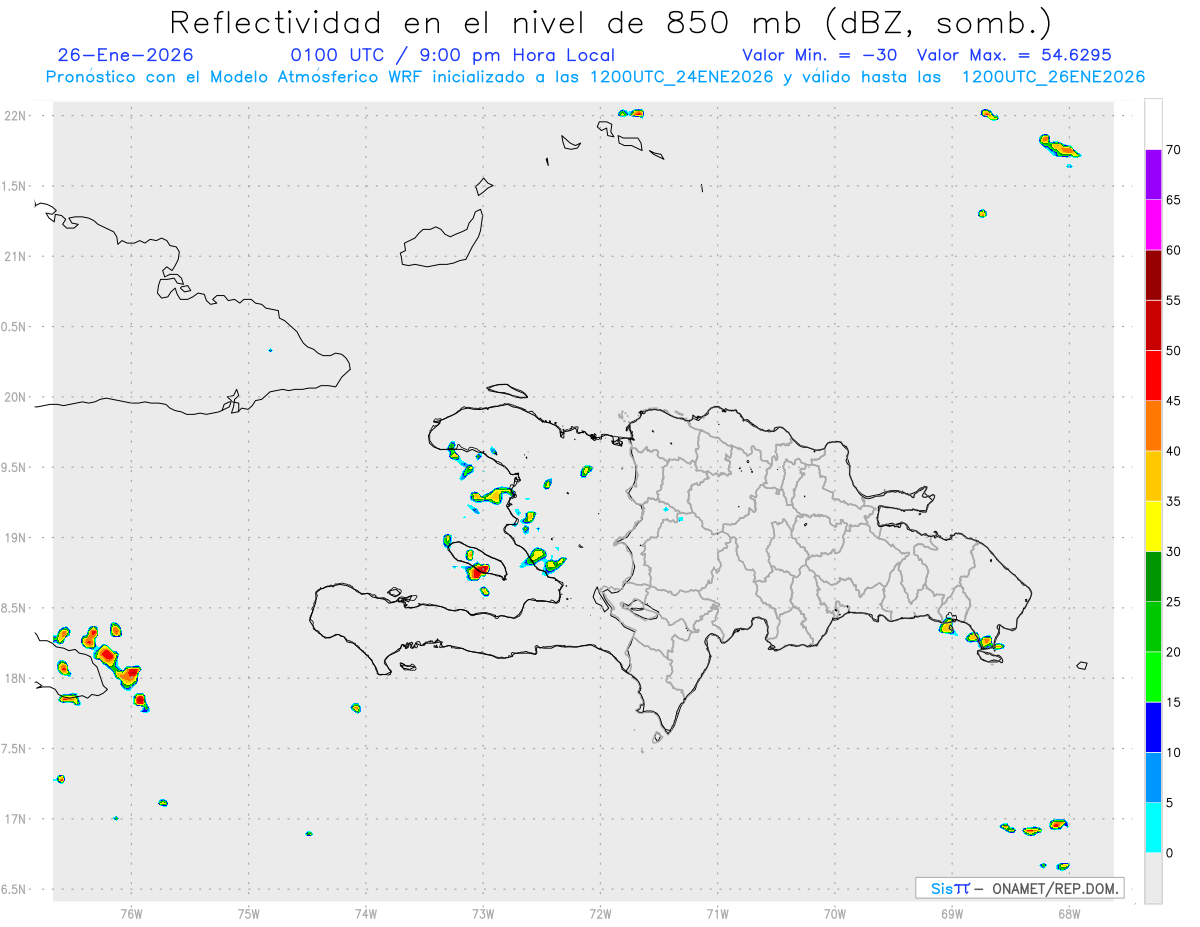The height and width of the screenshot is (927, 1200).
Task: Click the 'Pronóstico con el Modelo Atmosférico WRF' line
Action: [x=595, y=77]
